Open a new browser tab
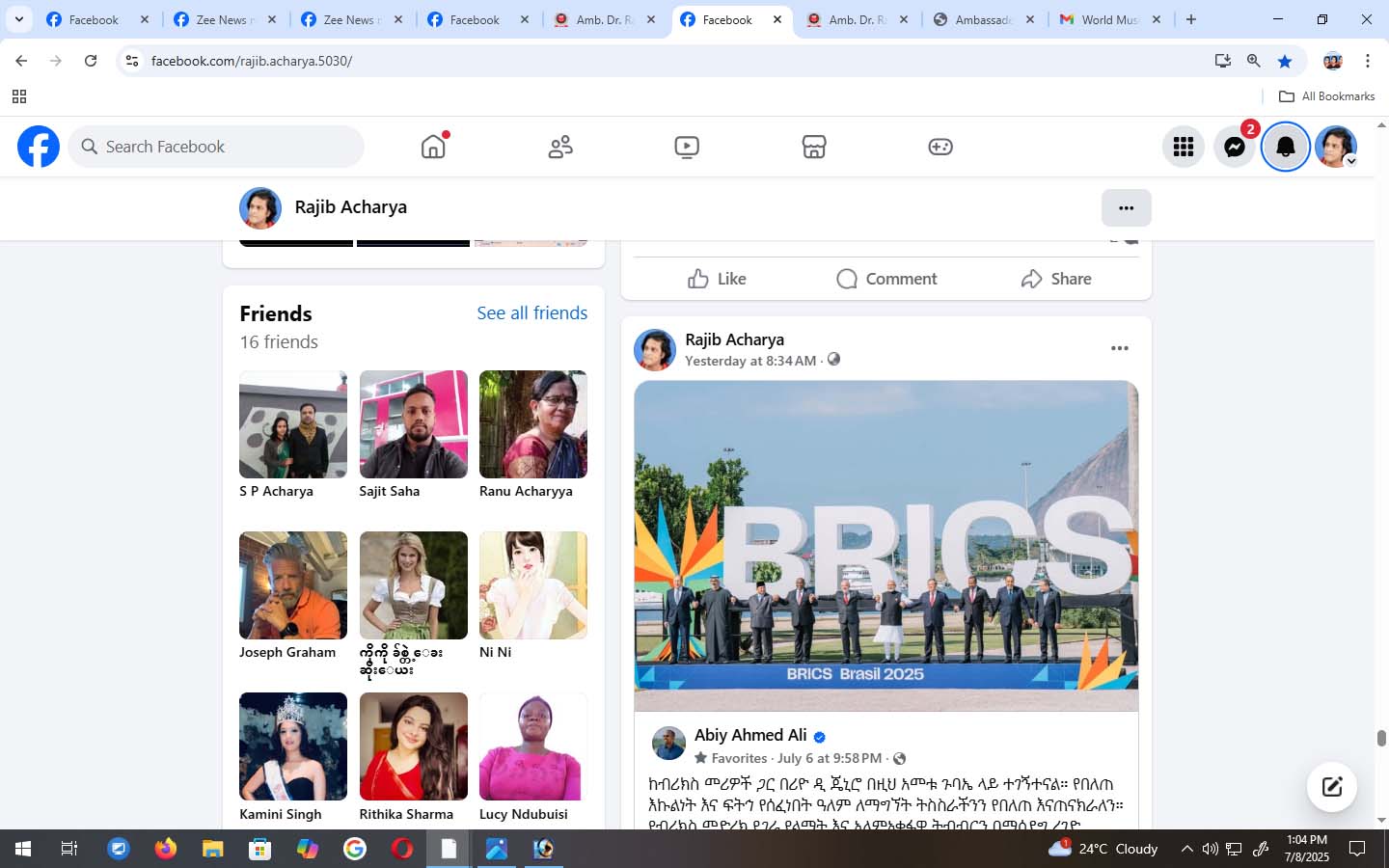 tap(1191, 19)
